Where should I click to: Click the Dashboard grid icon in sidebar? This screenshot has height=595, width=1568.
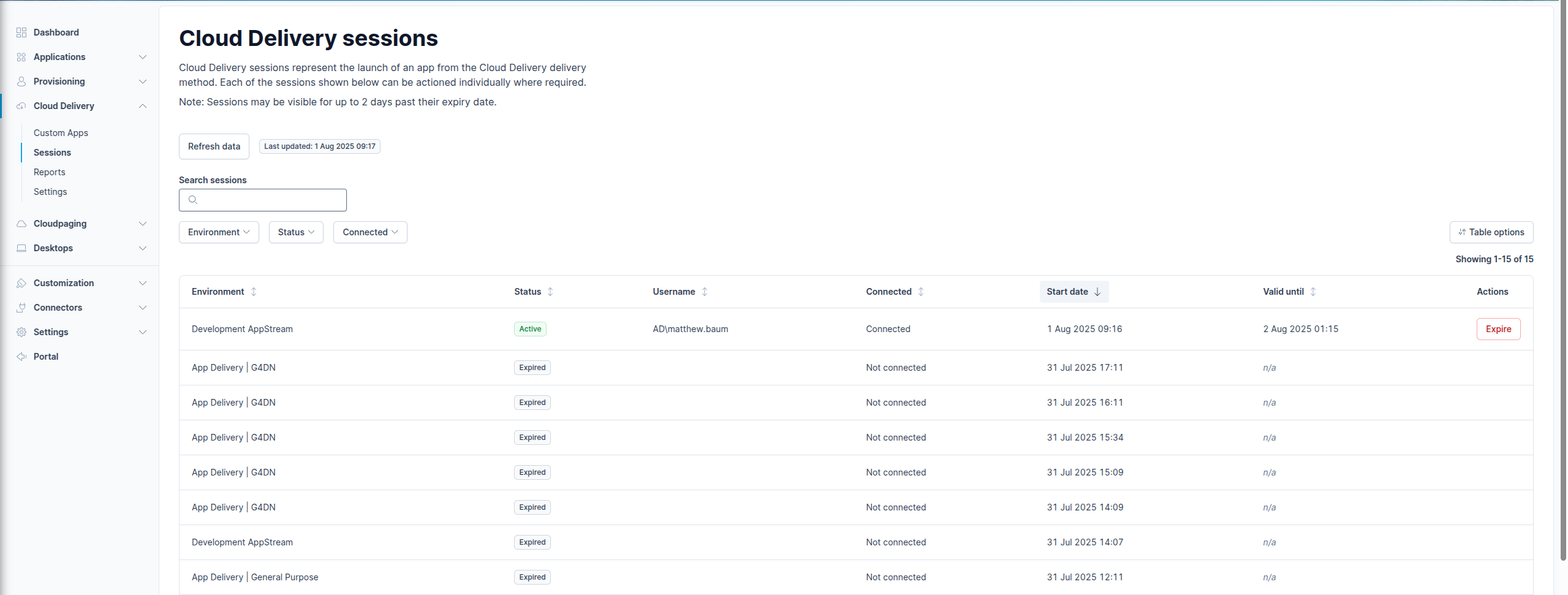pyautogui.click(x=21, y=32)
